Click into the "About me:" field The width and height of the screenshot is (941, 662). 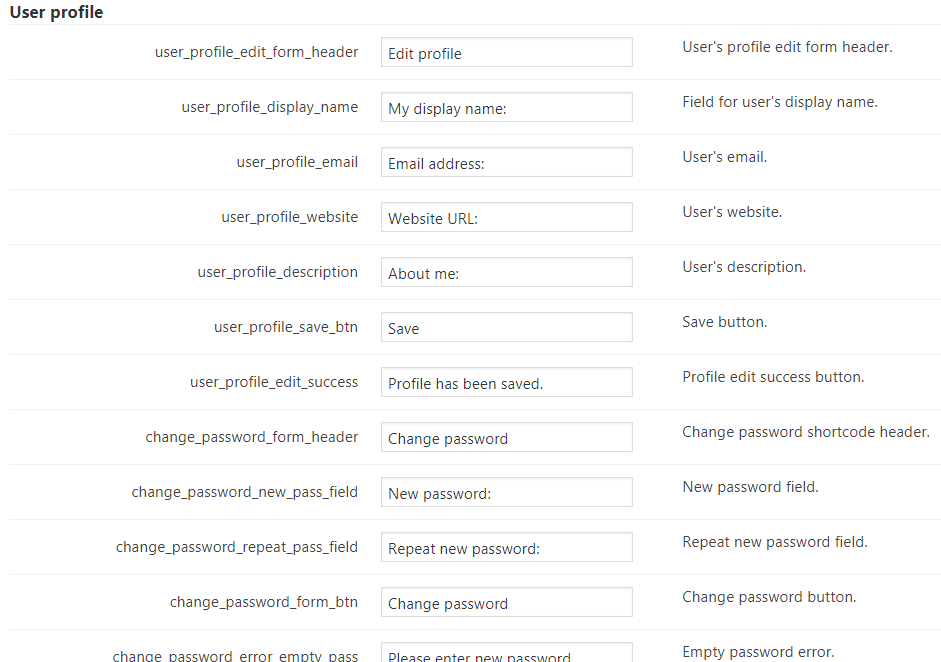click(x=506, y=273)
